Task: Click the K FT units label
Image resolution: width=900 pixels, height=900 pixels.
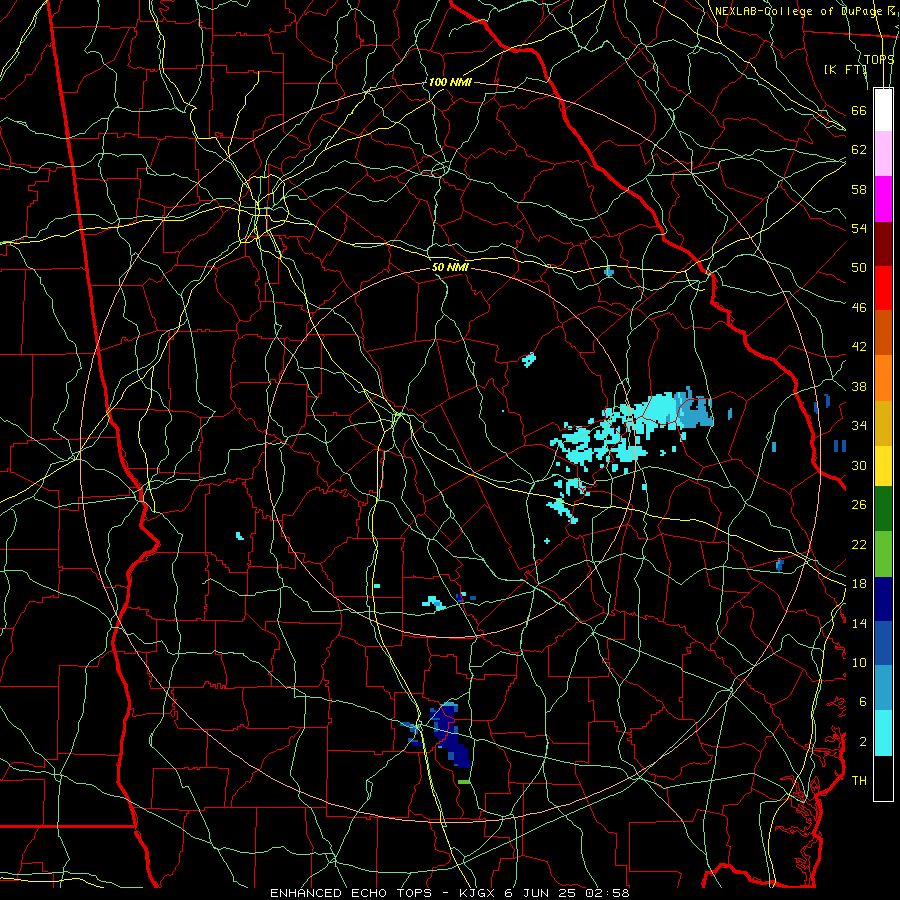Action: pos(845,69)
